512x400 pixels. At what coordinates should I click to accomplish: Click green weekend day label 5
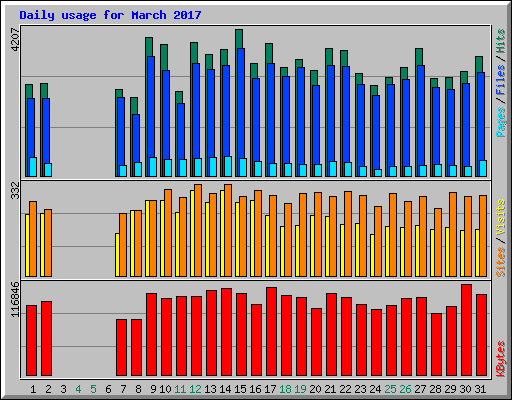93,389
